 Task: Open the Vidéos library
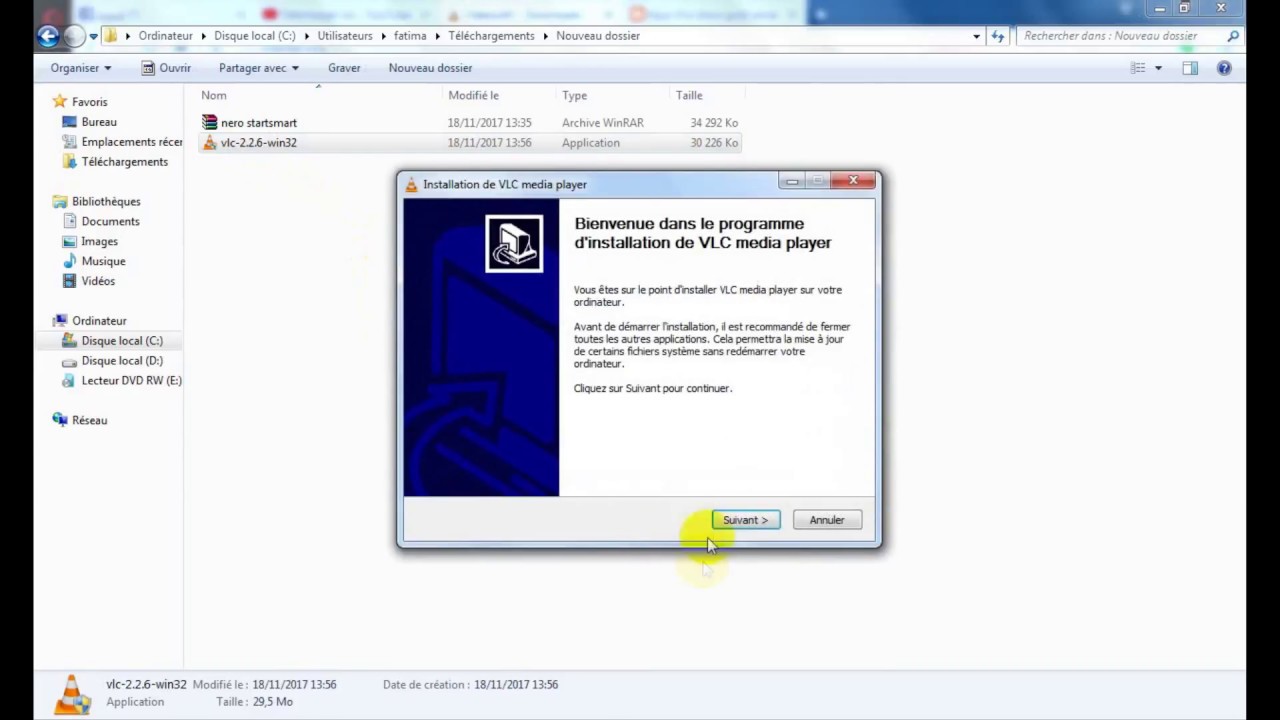[98, 282]
